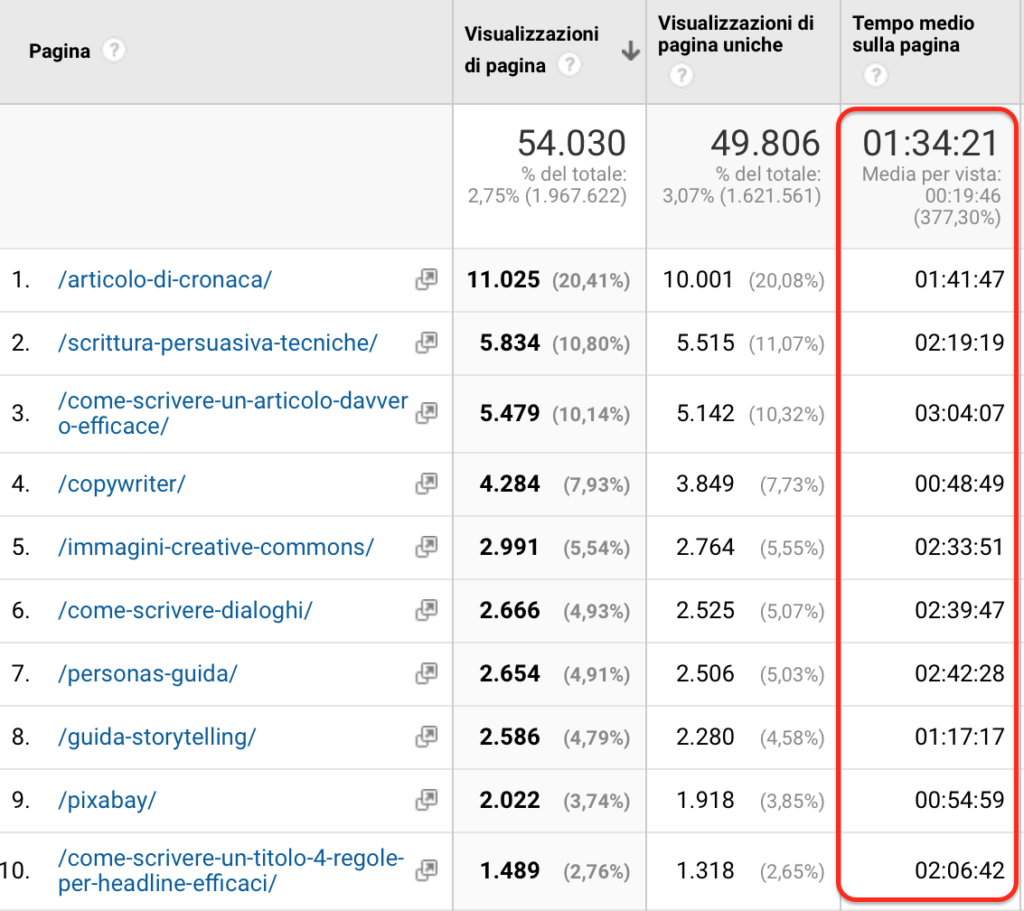Screen dimensions: 1024x911
Task: Open the /articolo-di-cronaca/ link
Action: point(165,280)
